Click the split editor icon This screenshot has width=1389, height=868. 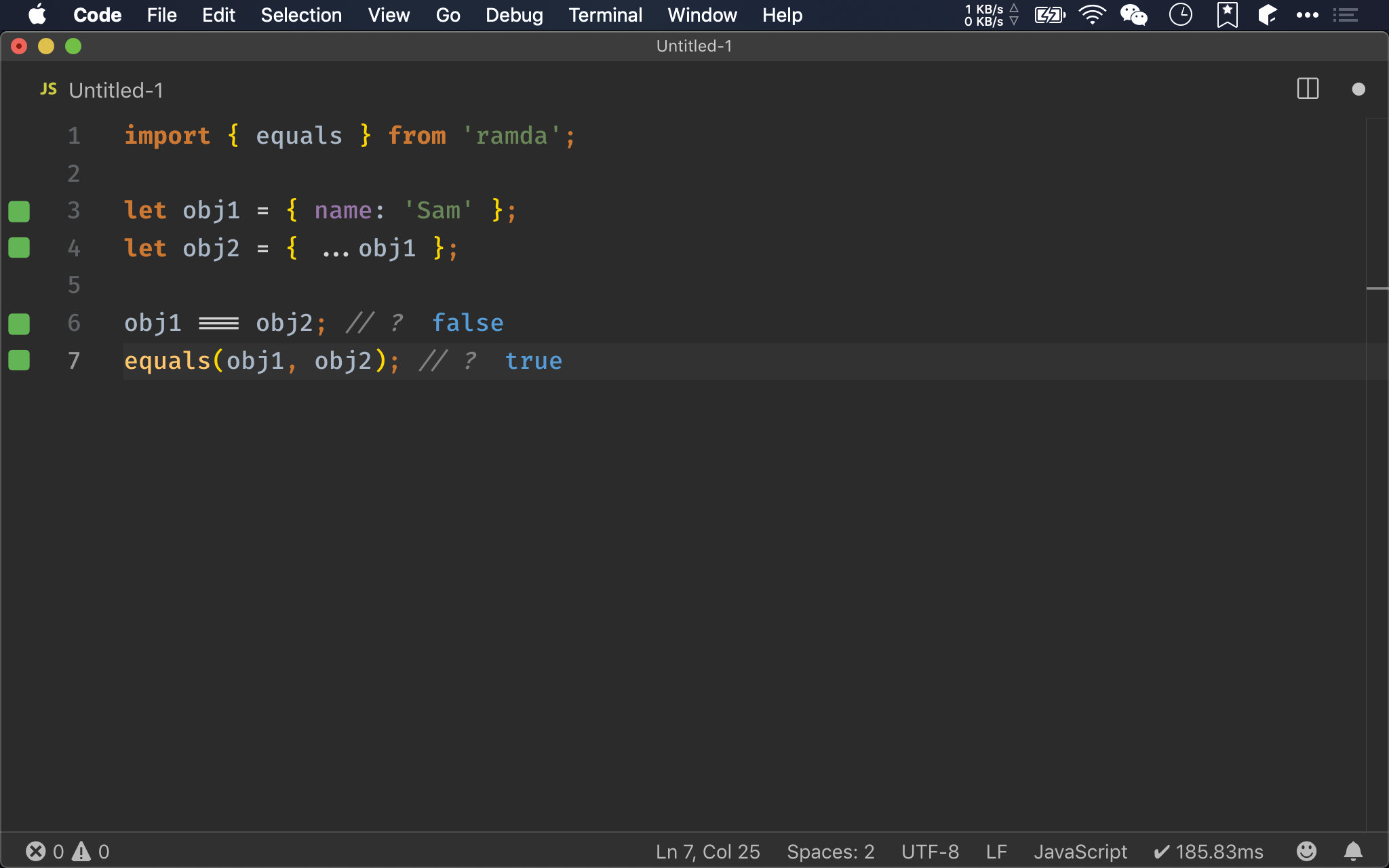1307,89
